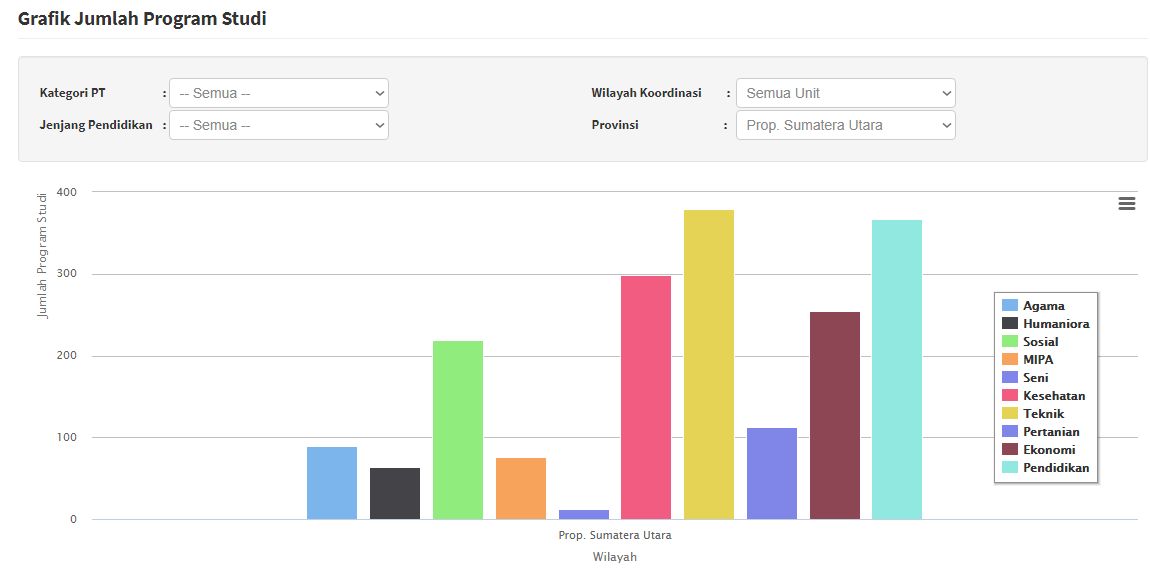The height and width of the screenshot is (572, 1150).
Task: Toggle the Seni legend item
Action: point(1035,378)
